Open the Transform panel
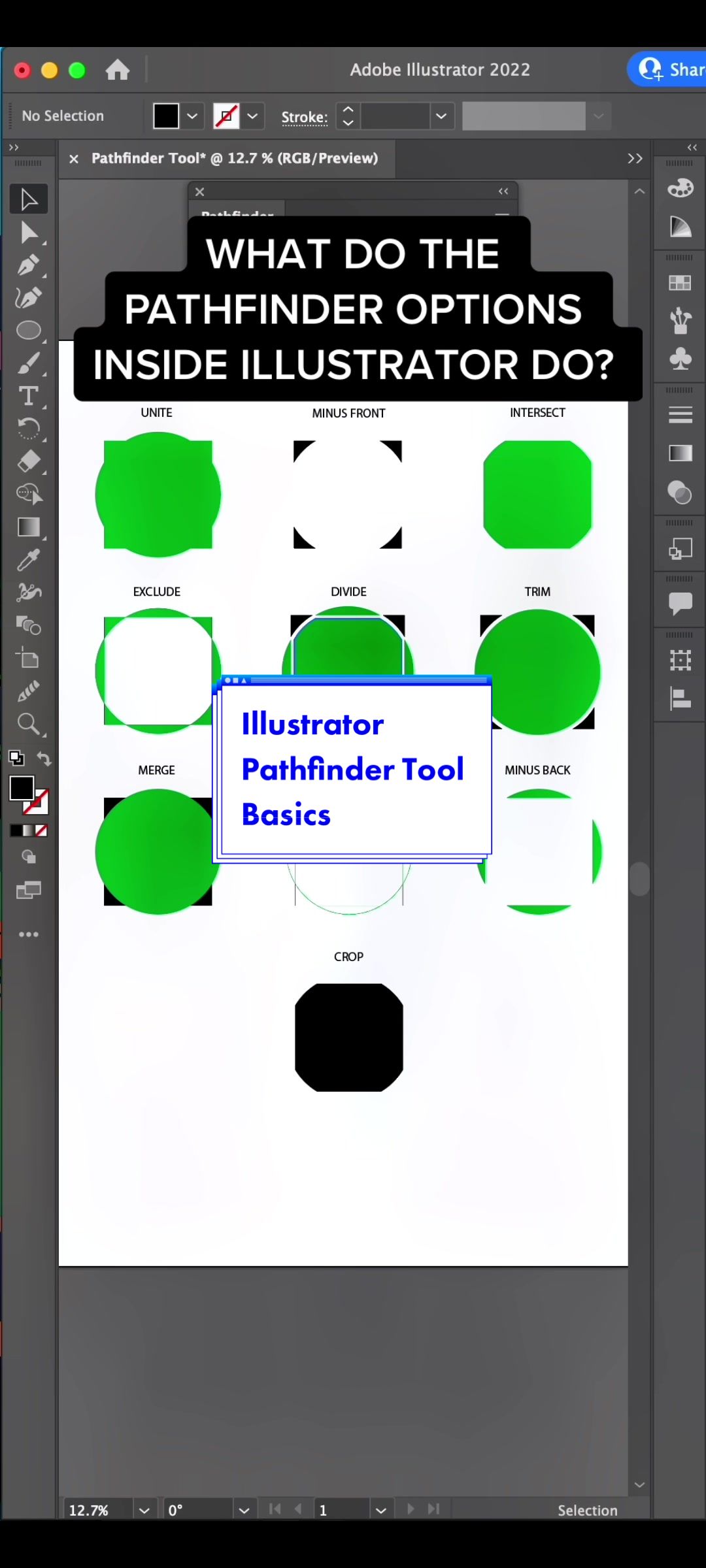The height and width of the screenshot is (1568, 706). point(681,660)
